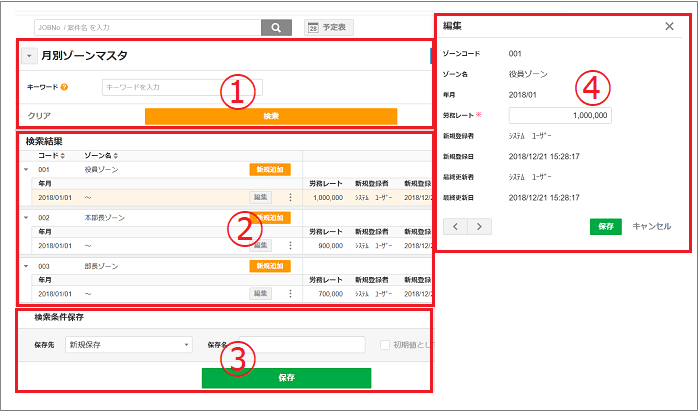Focus the JOBNo. / 案件名 search field
Screen dimensions: 700x414
(148, 28)
